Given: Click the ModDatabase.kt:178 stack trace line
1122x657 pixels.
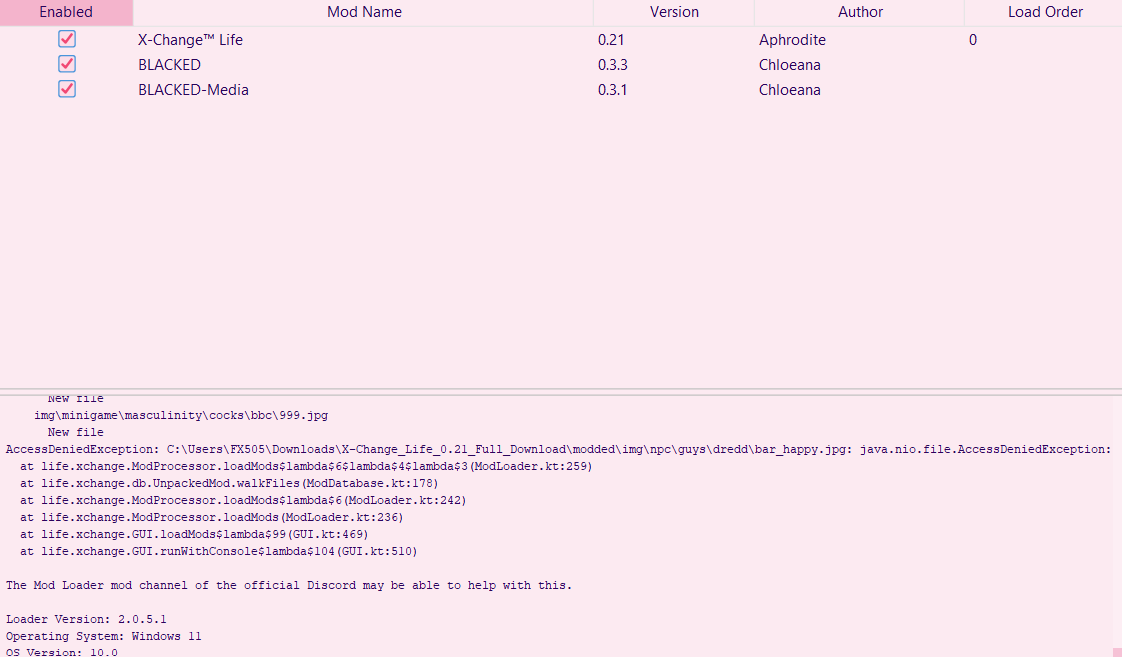Looking at the screenshot, I should pos(229,484).
